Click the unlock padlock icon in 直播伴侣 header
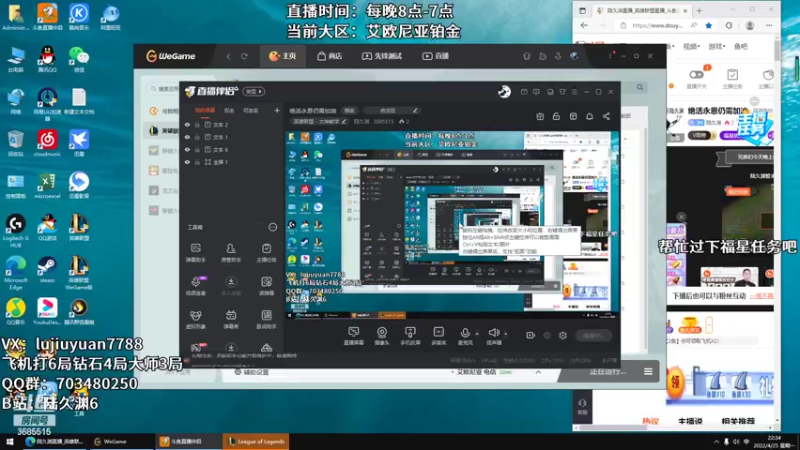 556,116
